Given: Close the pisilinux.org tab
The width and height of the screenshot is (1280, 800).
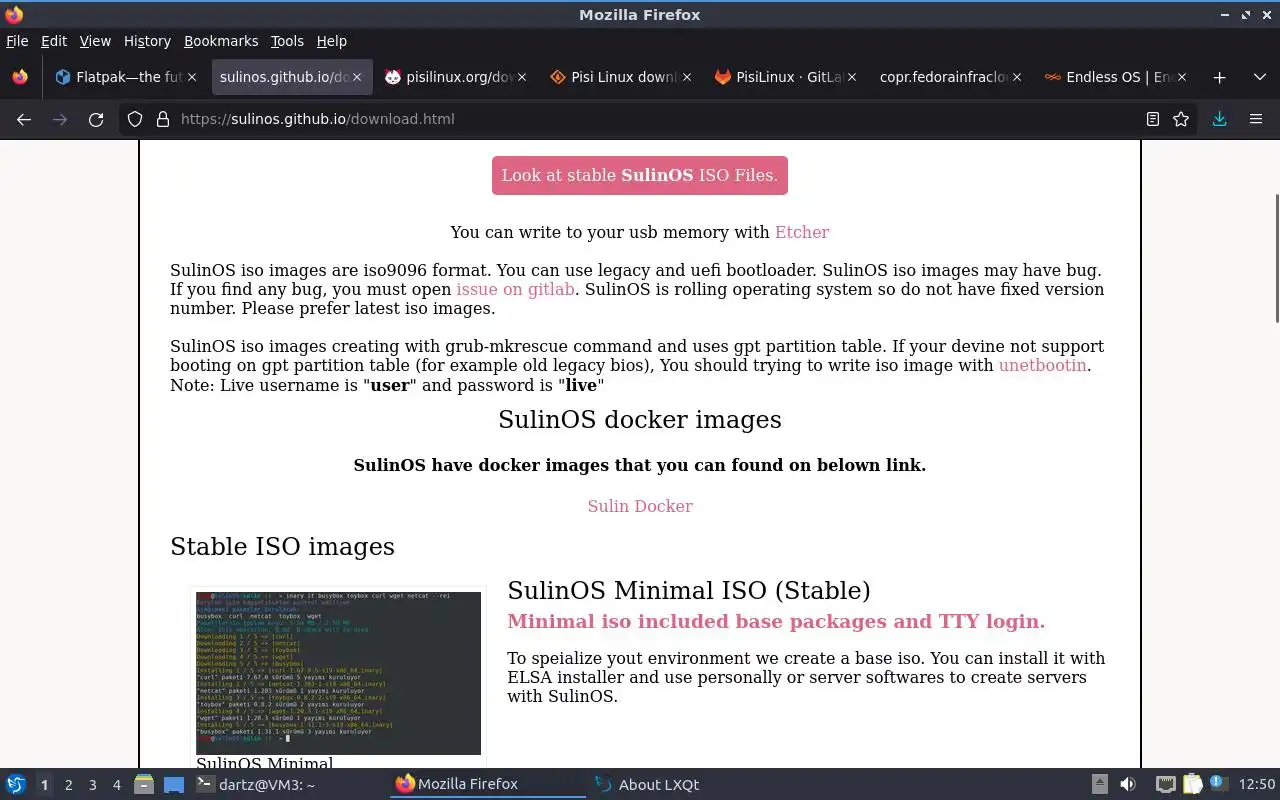Looking at the screenshot, I should [x=521, y=77].
